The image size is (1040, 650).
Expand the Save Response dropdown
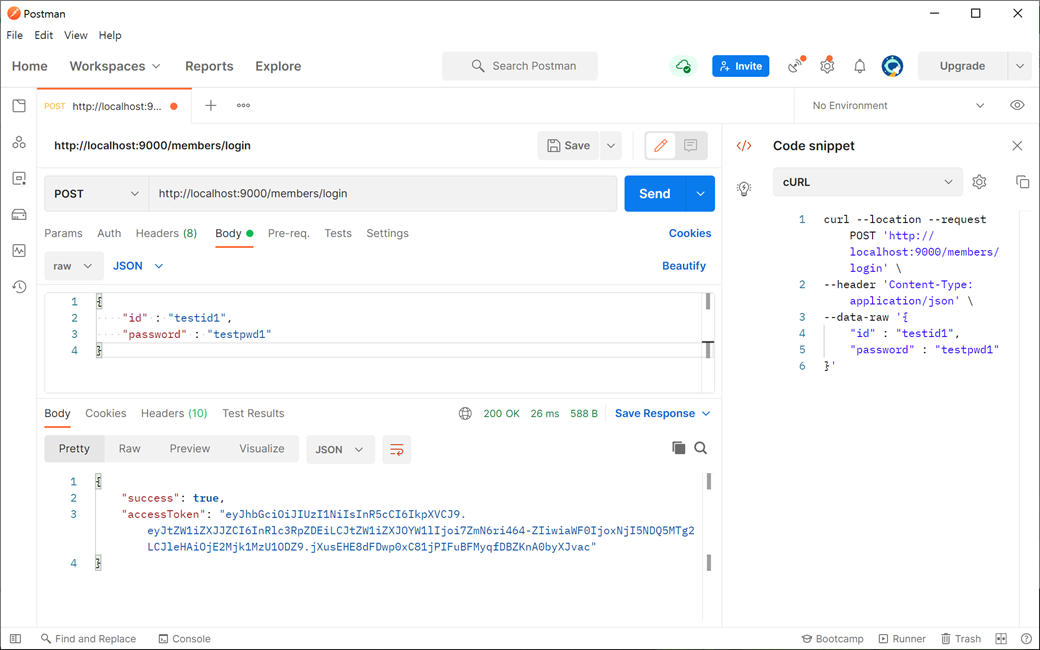[x=663, y=413]
